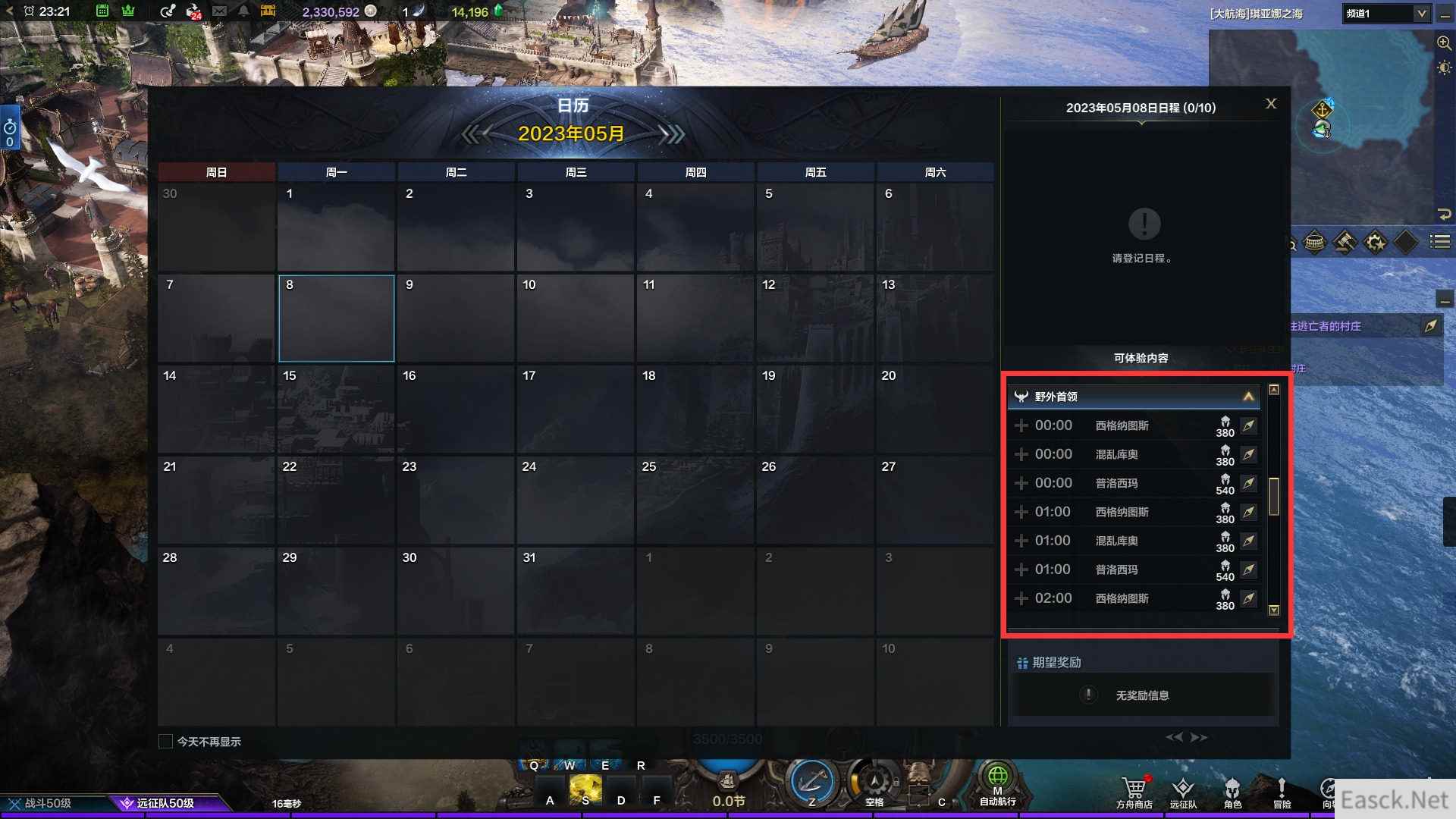1456x819 pixels.
Task: Select May 15 on the calendar
Action: click(336, 409)
